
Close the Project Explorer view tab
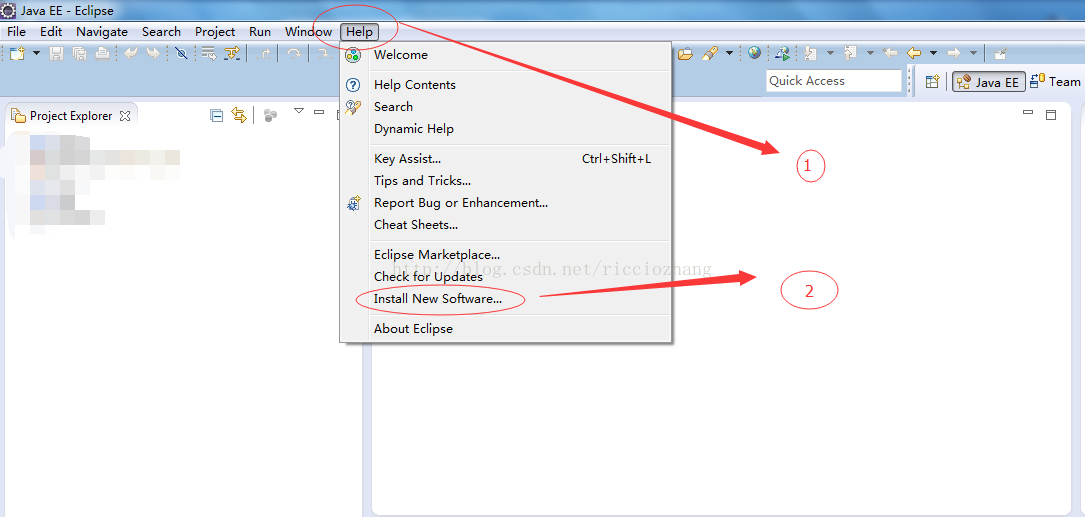pos(125,116)
